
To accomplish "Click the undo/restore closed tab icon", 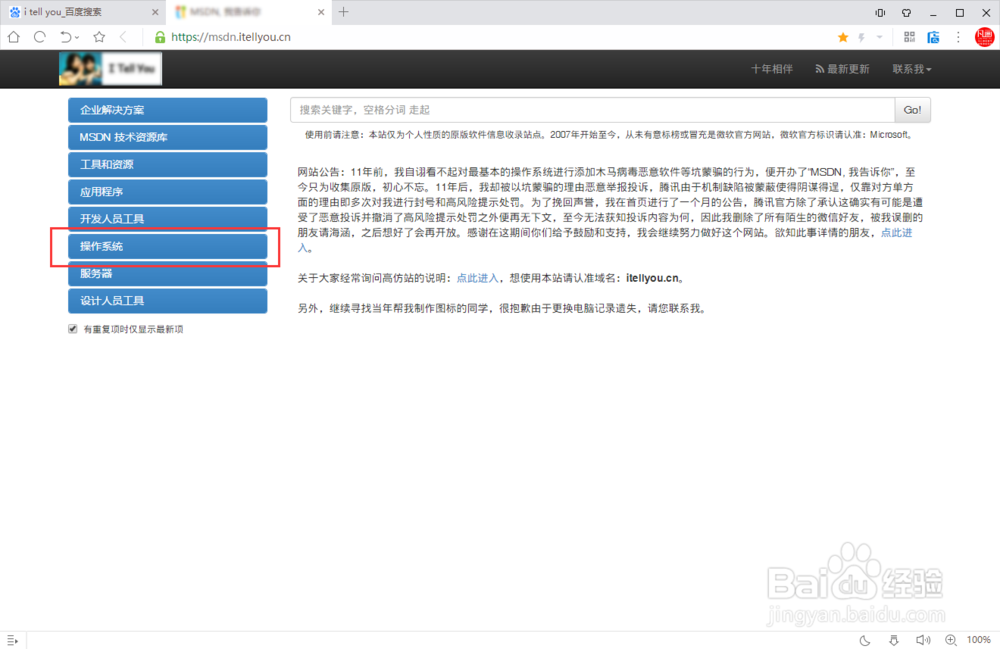I will (65, 37).
